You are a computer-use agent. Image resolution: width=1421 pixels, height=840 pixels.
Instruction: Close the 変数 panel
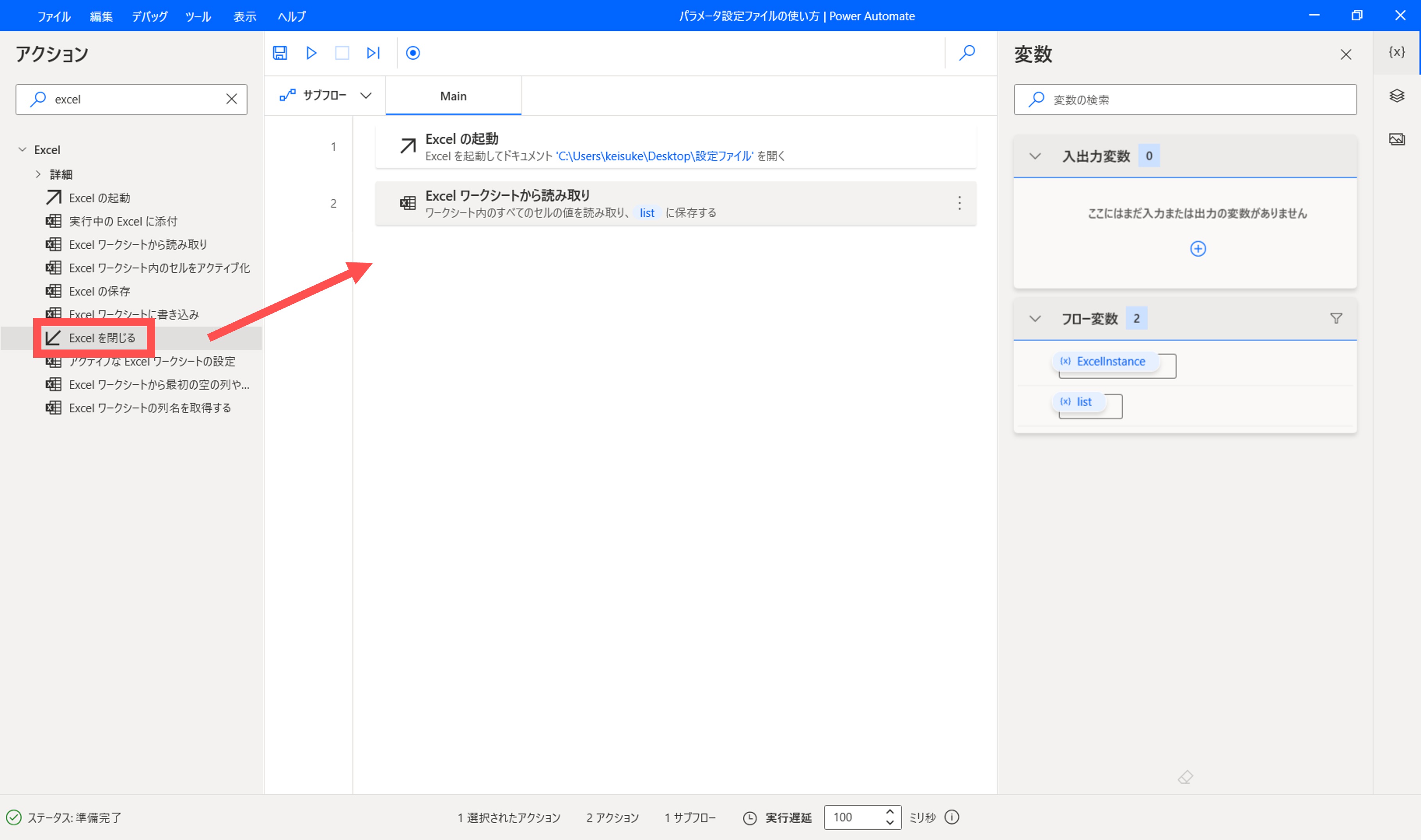tap(1346, 54)
